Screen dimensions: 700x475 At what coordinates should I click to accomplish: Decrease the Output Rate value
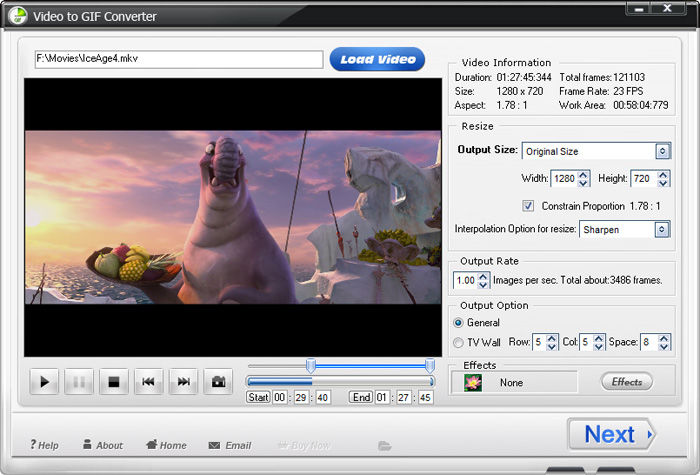click(x=483, y=284)
